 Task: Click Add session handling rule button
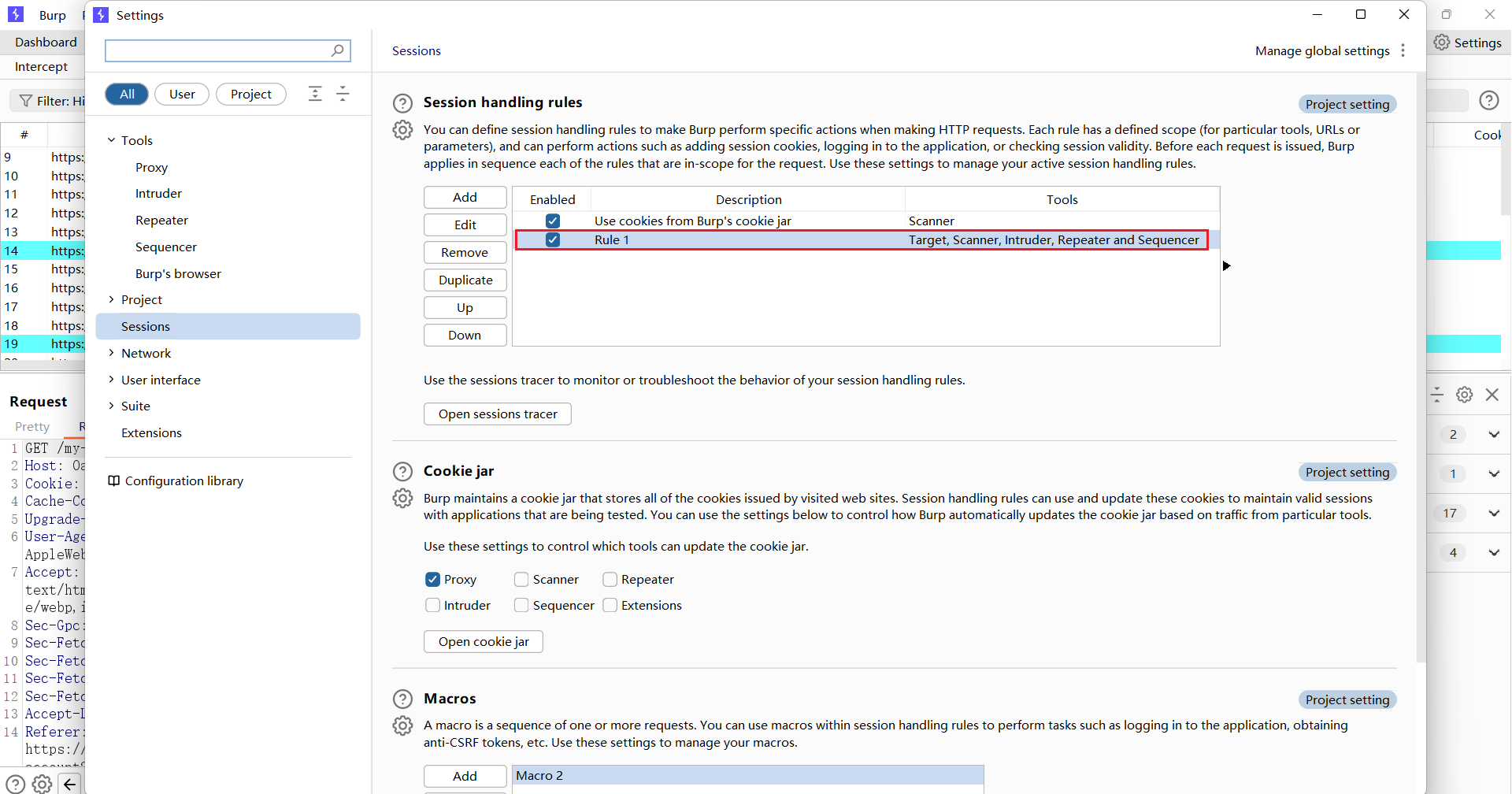465,198
